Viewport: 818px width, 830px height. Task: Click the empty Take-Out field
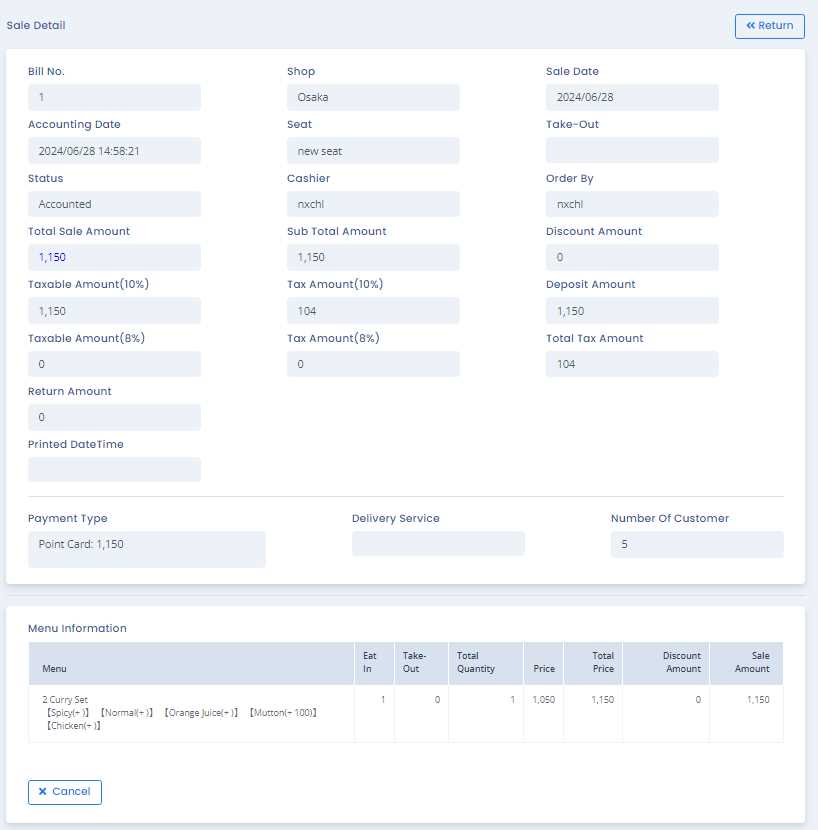coord(632,151)
